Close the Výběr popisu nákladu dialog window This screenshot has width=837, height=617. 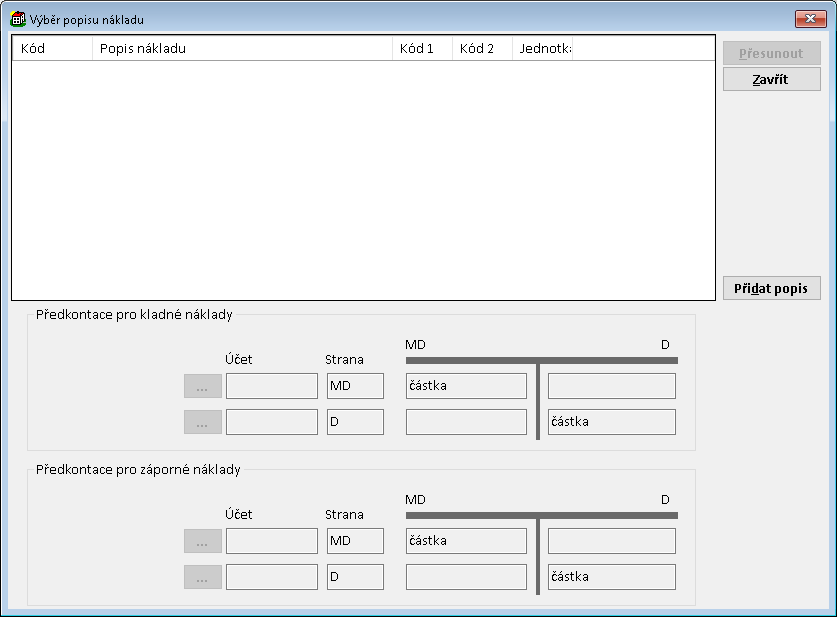pos(808,19)
